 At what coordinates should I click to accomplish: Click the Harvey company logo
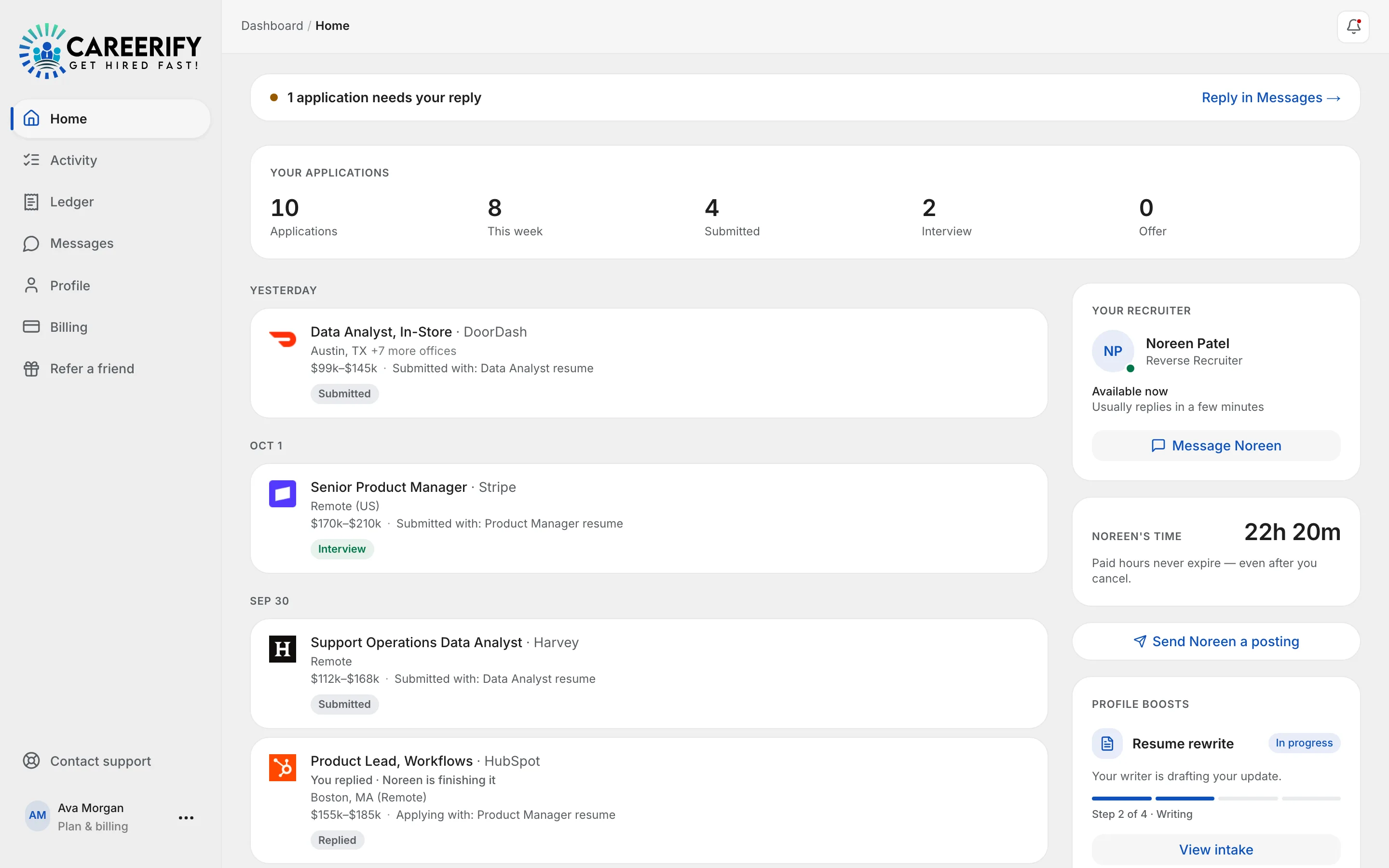tap(283, 649)
